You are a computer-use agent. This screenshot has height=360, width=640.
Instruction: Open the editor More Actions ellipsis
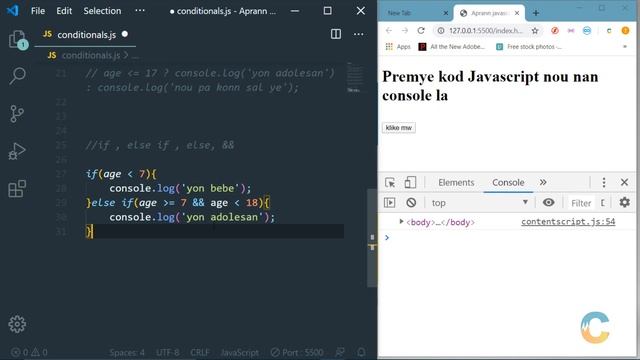tap(358, 34)
